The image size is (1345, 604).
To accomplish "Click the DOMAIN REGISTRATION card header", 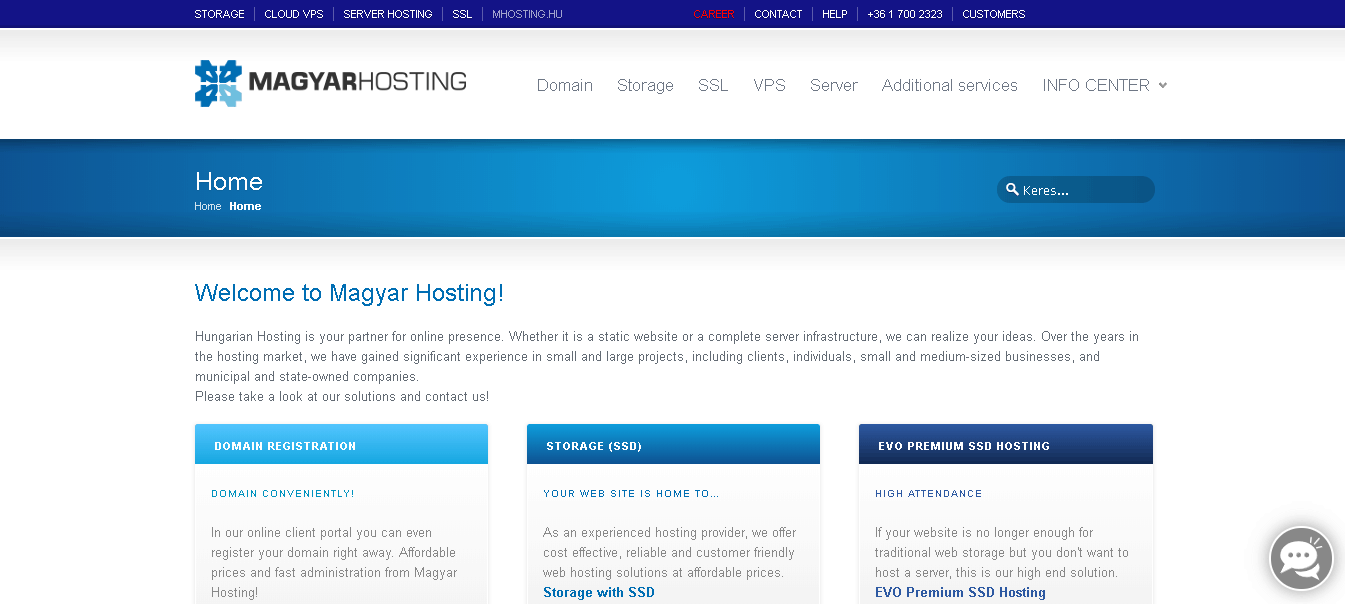I will 341,444.
